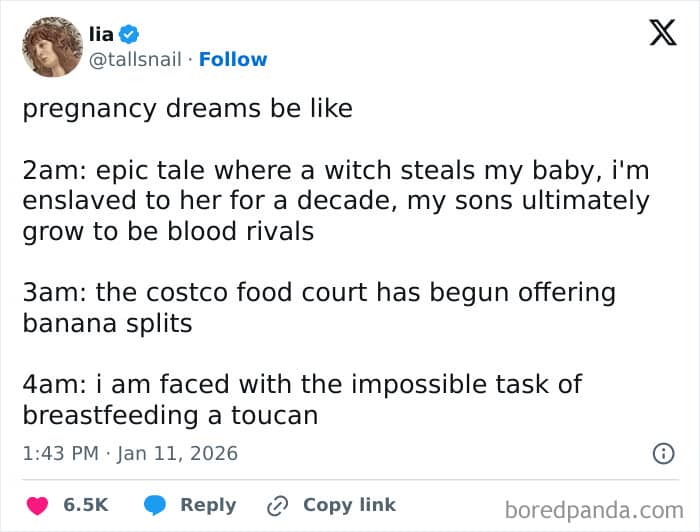Click the 4am toucan breastfeeding paragraph
Image resolution: width=700 pixels, height=532 pixels.
click(x=302, y=399)
